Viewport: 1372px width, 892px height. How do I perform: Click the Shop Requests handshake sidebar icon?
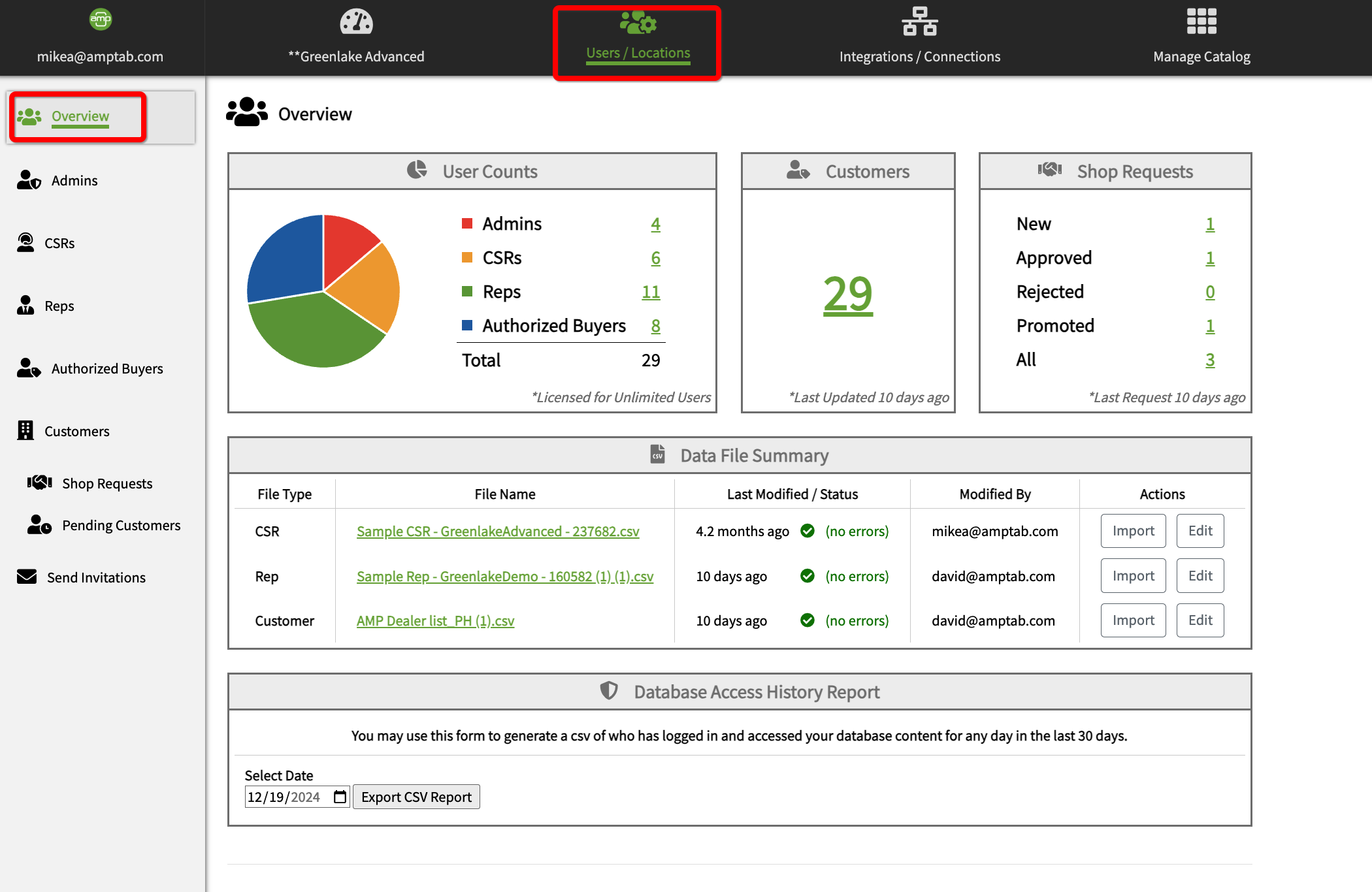[40, 483]
